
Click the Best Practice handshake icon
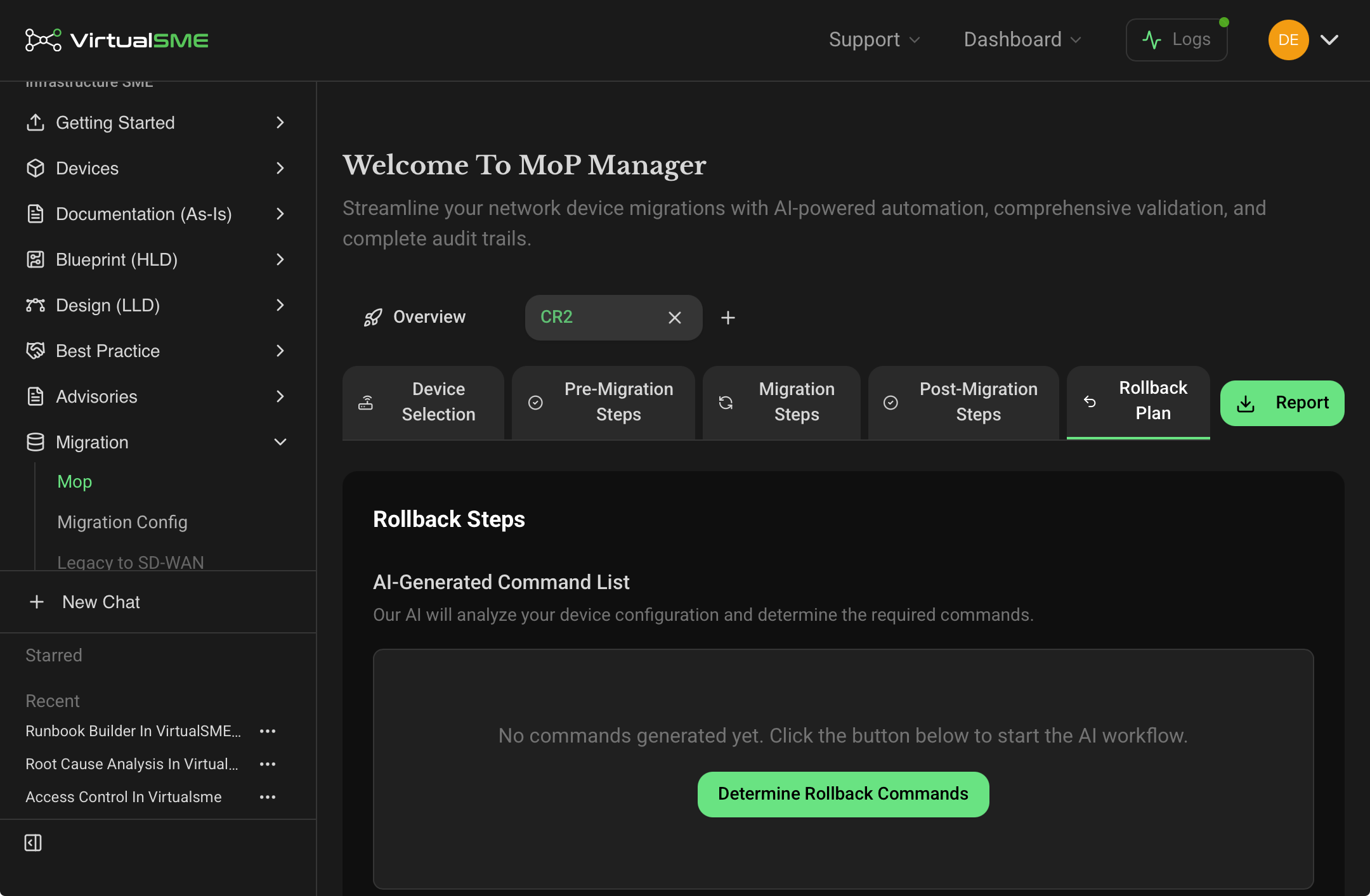(36, 351)
